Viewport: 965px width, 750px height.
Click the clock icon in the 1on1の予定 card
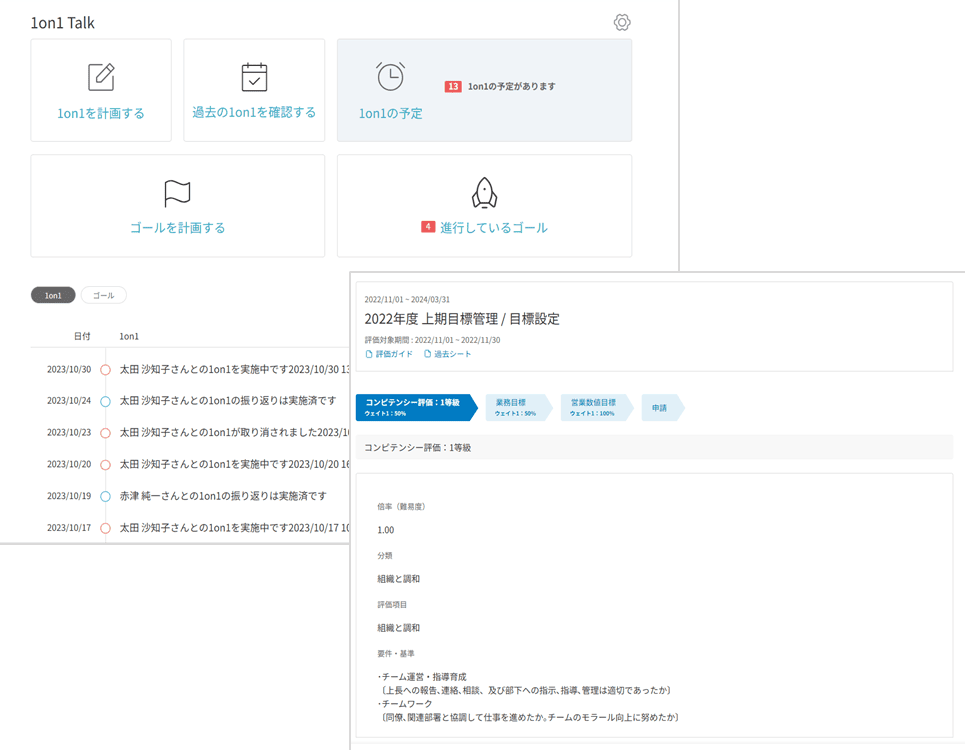click(x=390, y=75)
